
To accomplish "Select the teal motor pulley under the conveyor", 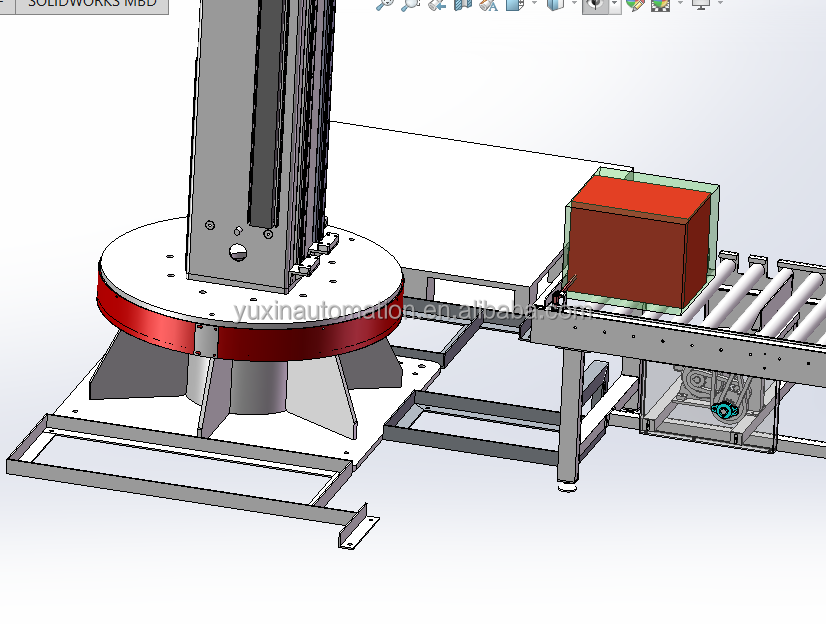I will (x=723, y=410).
